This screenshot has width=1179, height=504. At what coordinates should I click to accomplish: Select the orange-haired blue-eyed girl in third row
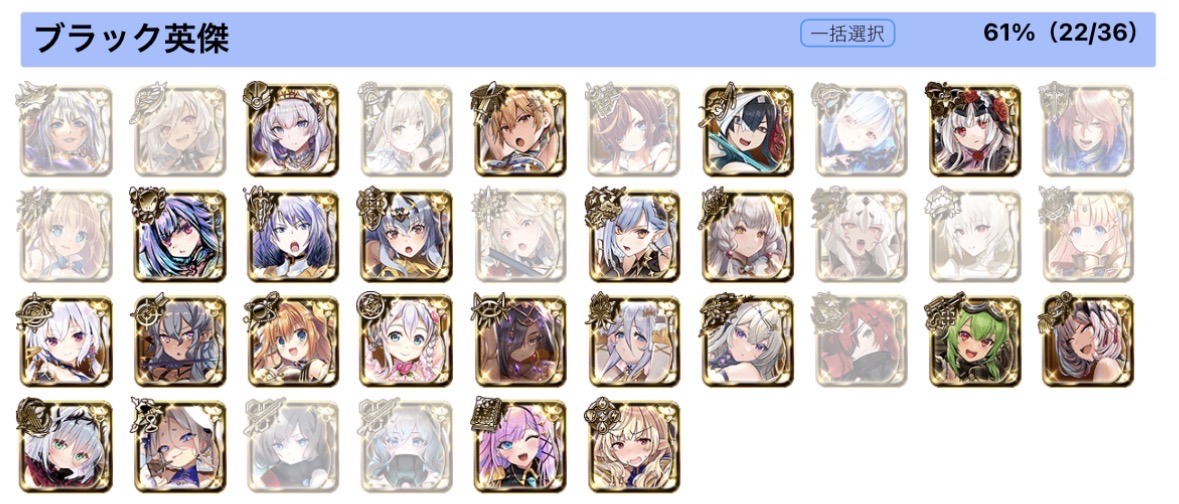(x=292, y=341)
